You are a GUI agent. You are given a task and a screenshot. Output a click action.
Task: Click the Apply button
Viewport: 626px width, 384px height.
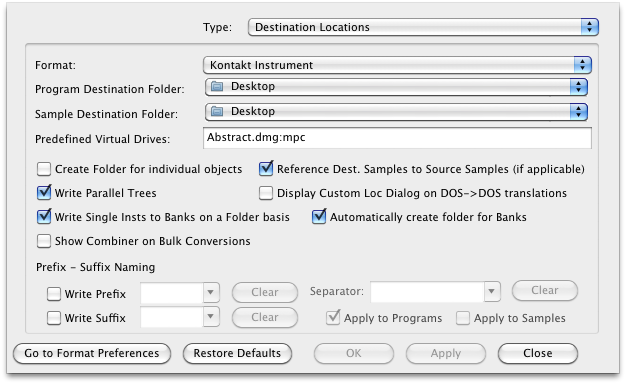coord(446,353)
